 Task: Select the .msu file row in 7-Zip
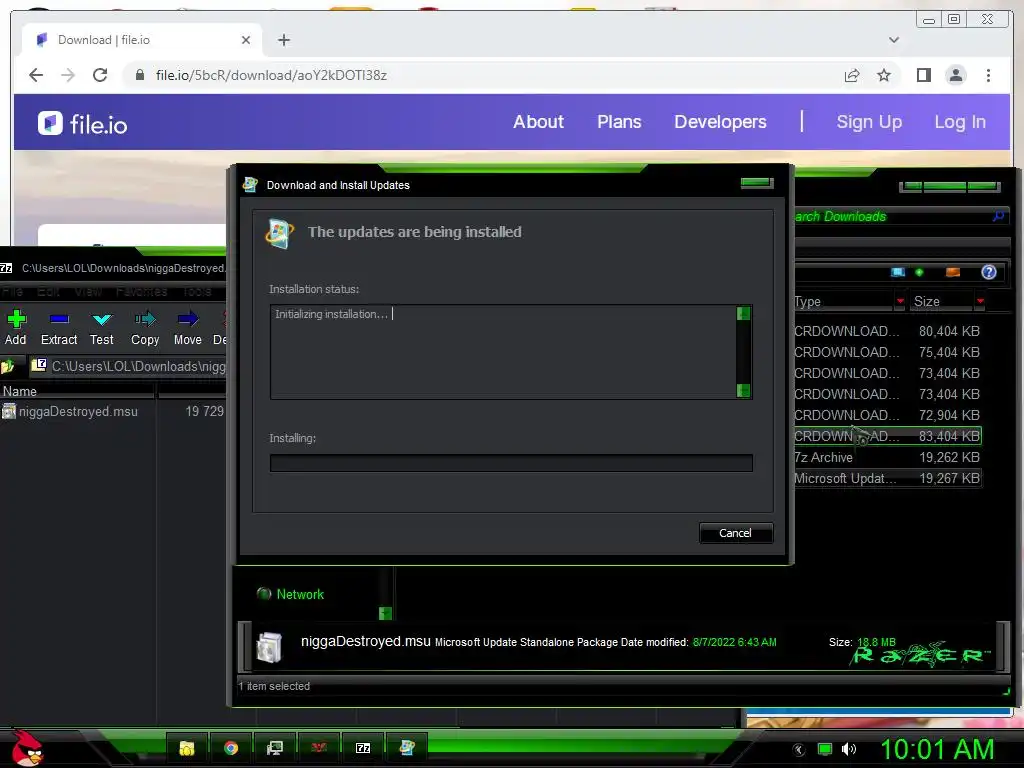coord(112,411)
